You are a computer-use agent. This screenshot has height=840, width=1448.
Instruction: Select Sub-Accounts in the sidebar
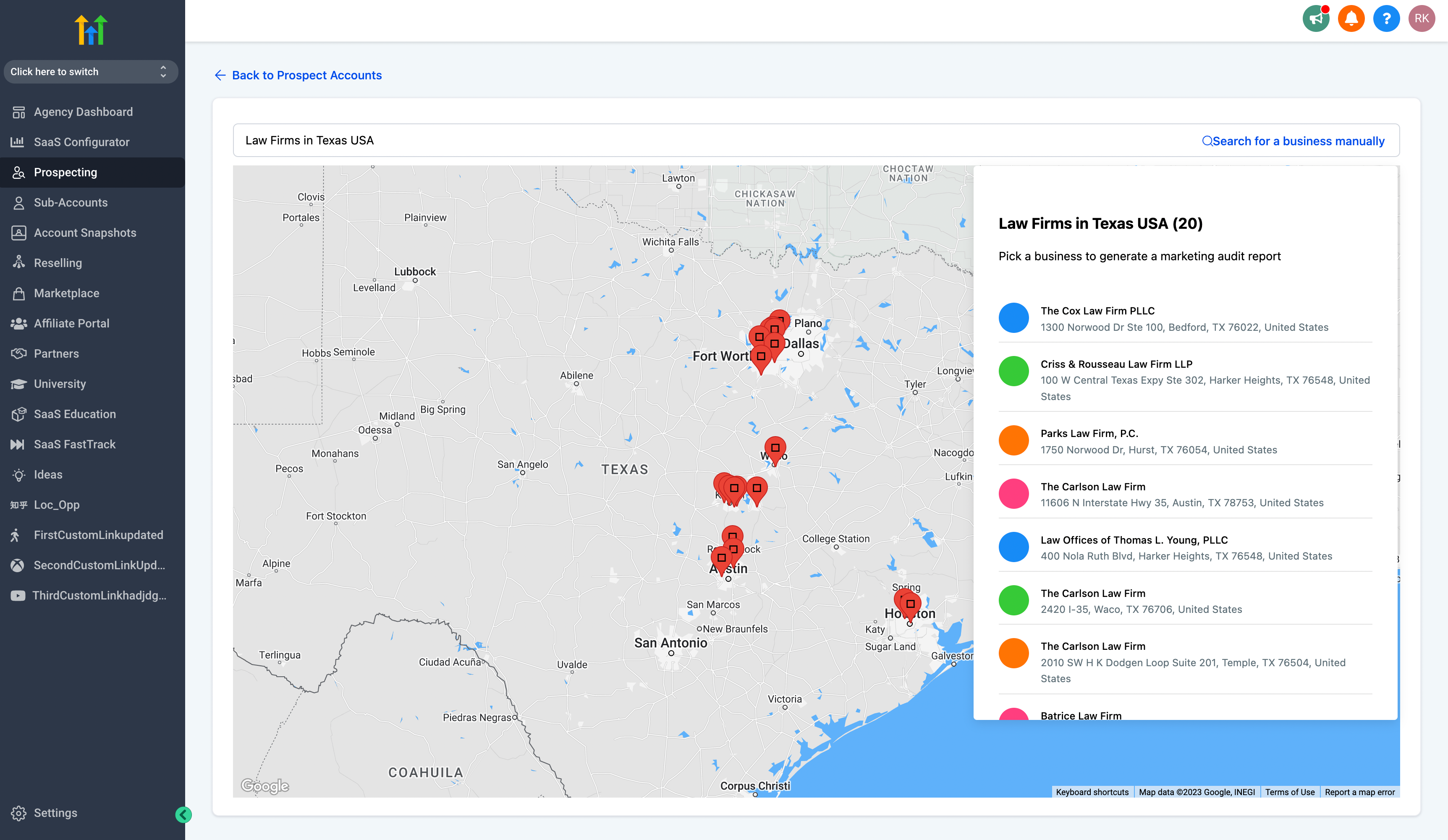tap(92, 203)
